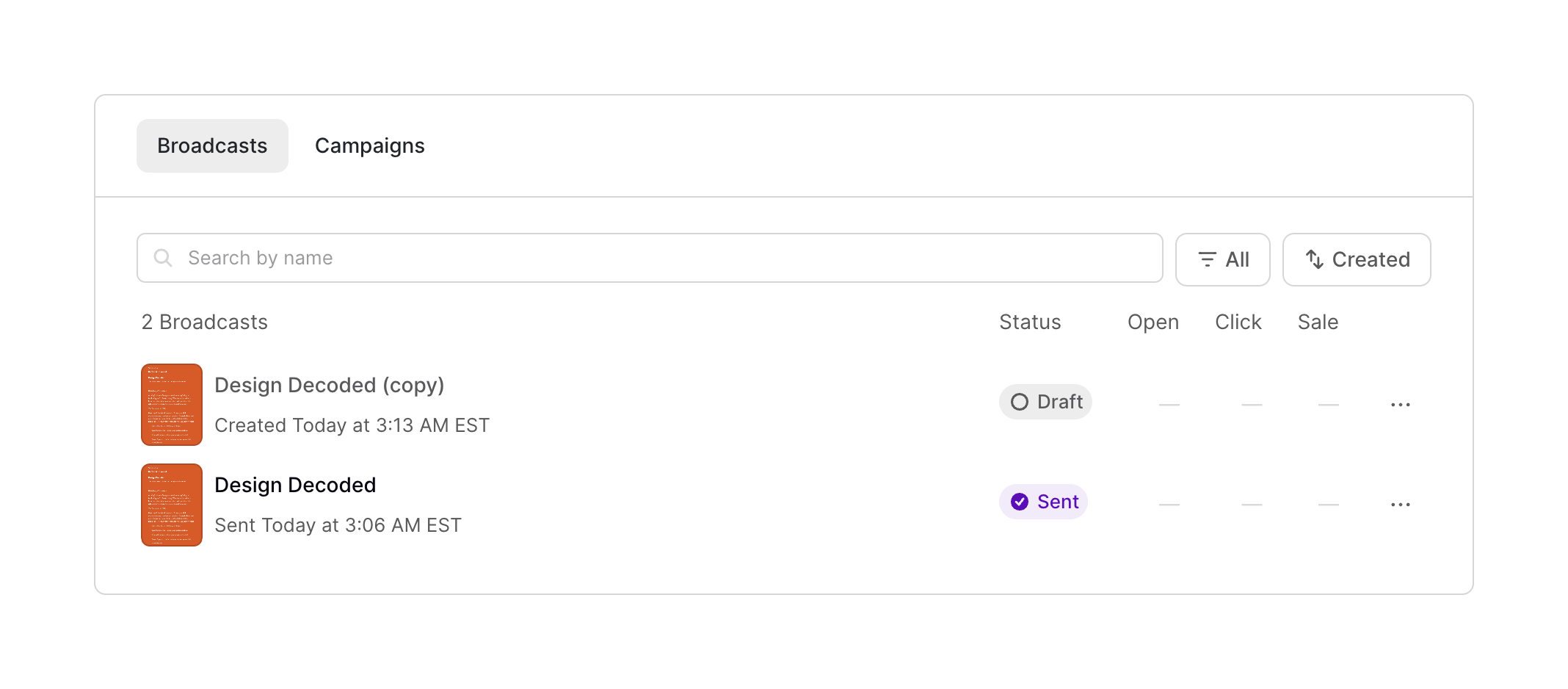Open the All filter dropdown
The image size is (1568, 689).
point(1222,259)
